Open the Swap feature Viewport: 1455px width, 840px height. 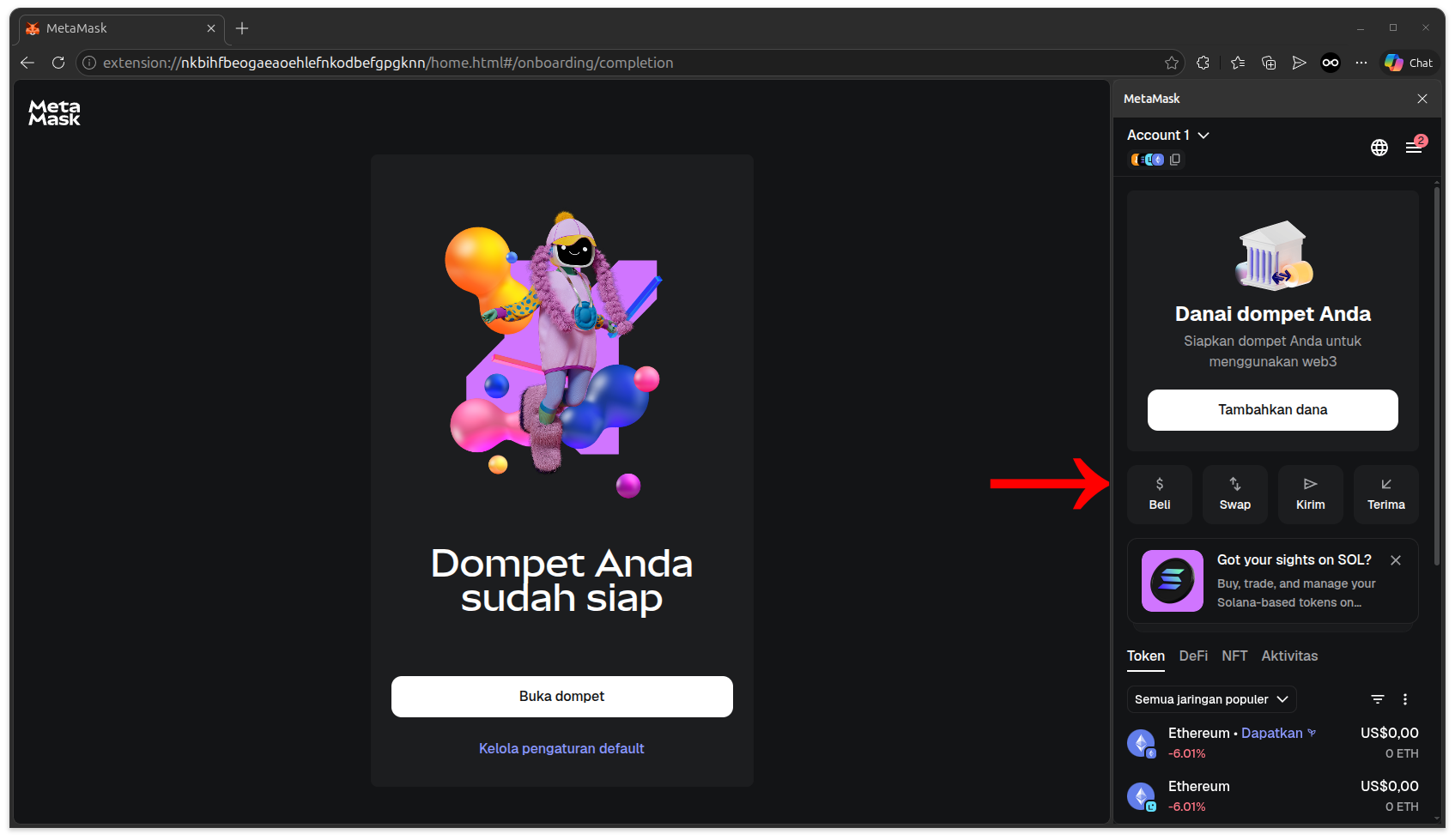click(1234, 493)
